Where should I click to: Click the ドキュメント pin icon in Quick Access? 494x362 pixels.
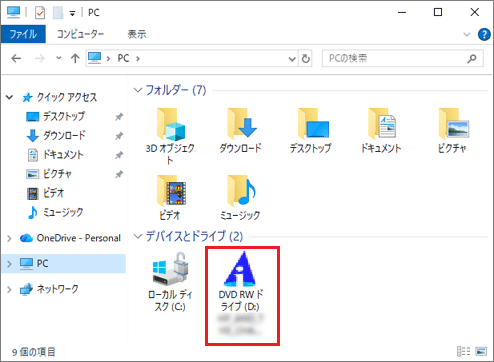click(x=119, y=155)
